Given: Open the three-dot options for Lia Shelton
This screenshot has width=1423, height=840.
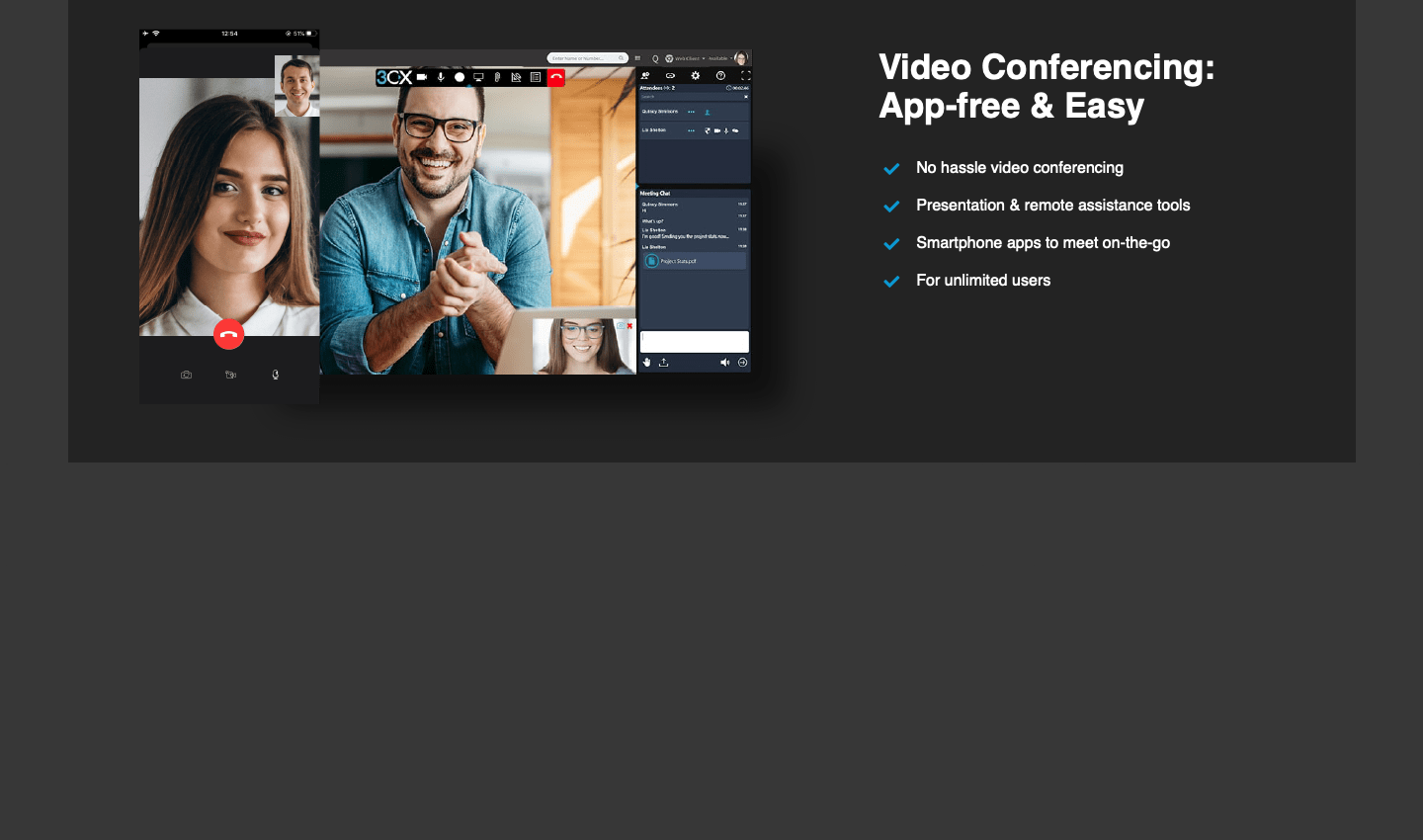Looking at the screenshot, I should coord(691,130).
